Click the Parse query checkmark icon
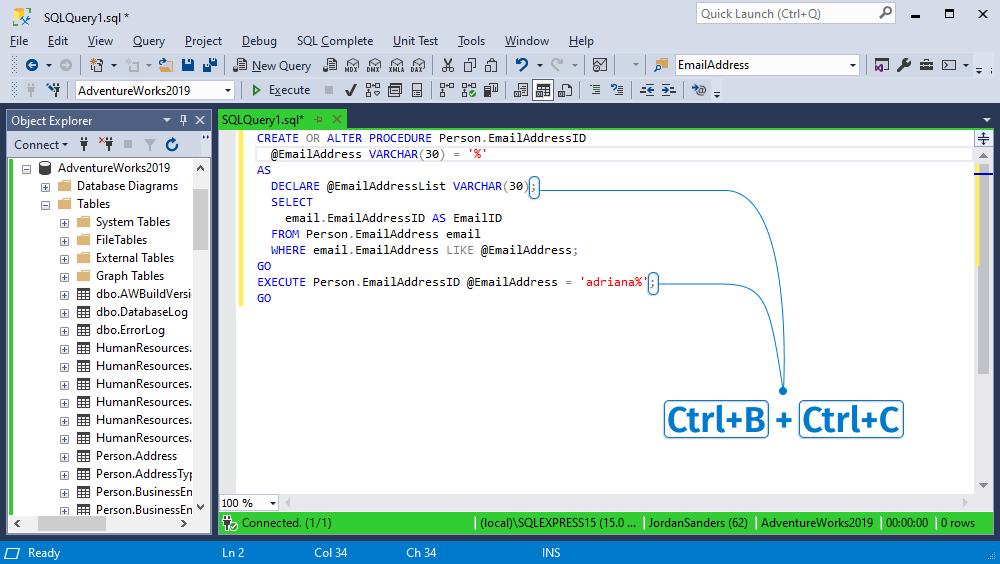The width and height of the screenshot is (1000, 564). [x=351, y=90]
